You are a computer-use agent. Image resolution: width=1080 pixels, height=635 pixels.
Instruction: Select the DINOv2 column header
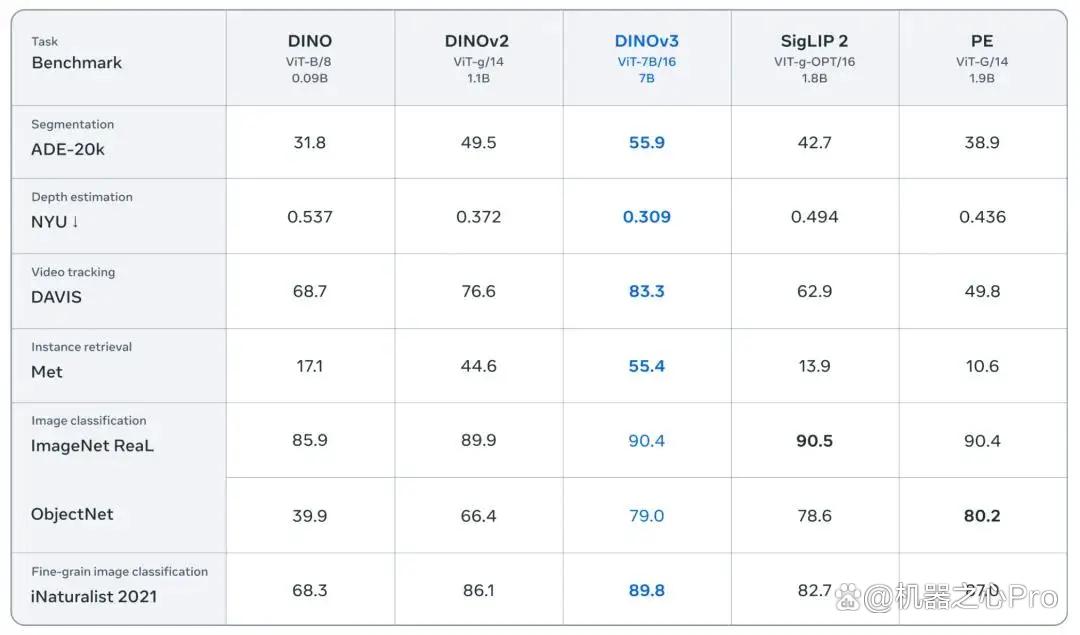coord(477,59)
